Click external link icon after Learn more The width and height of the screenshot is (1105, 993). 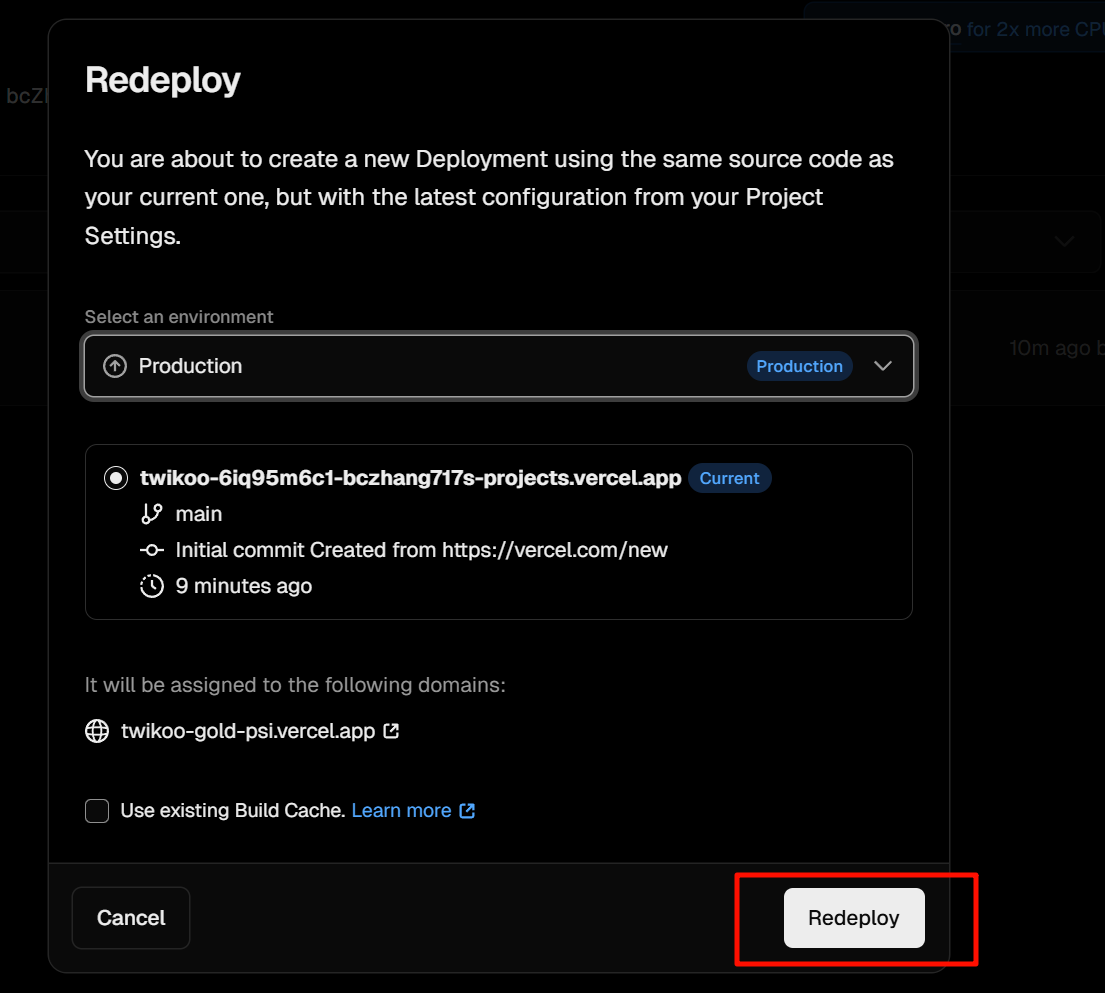467,810
